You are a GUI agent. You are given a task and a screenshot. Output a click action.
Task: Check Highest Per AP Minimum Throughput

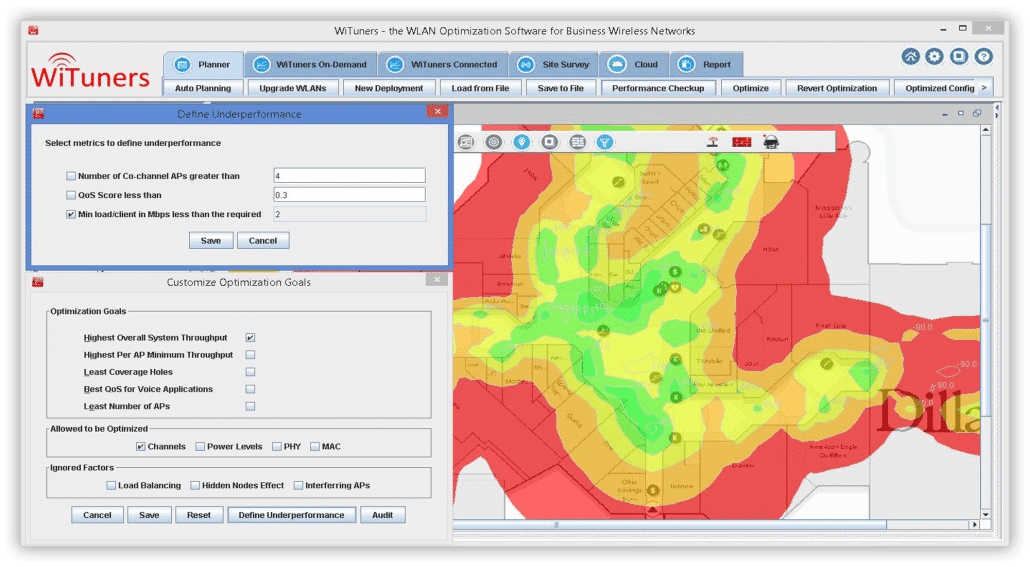pyautogui.click(x=250, y=355)
